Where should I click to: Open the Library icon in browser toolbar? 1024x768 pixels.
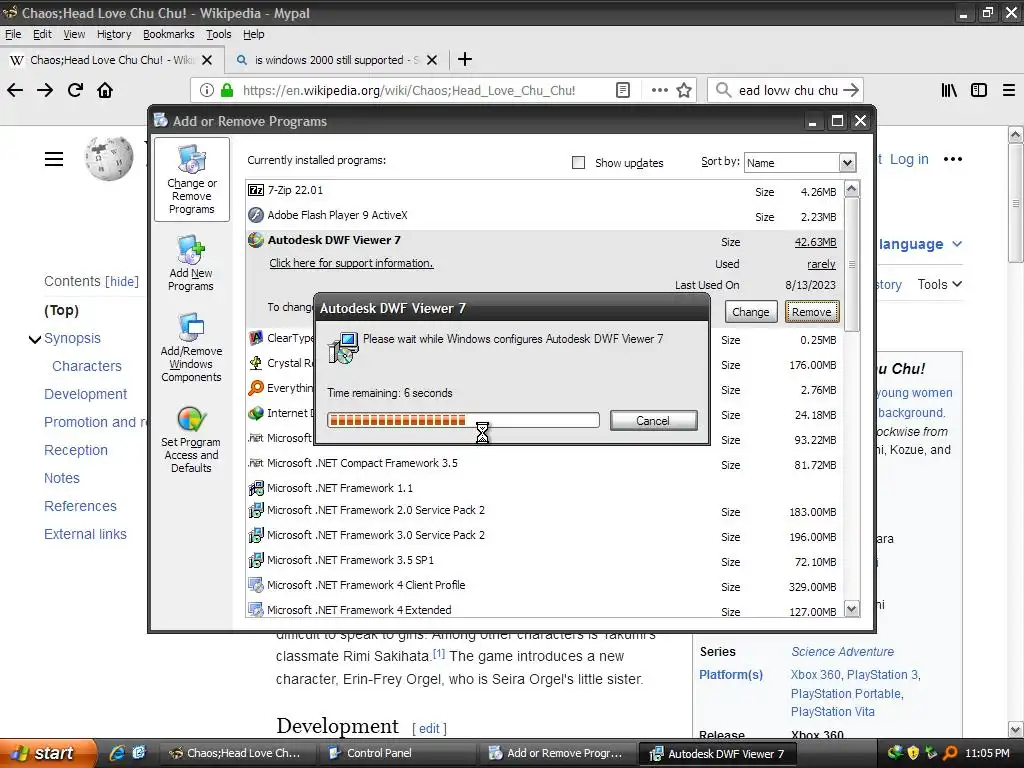[949, 90]
